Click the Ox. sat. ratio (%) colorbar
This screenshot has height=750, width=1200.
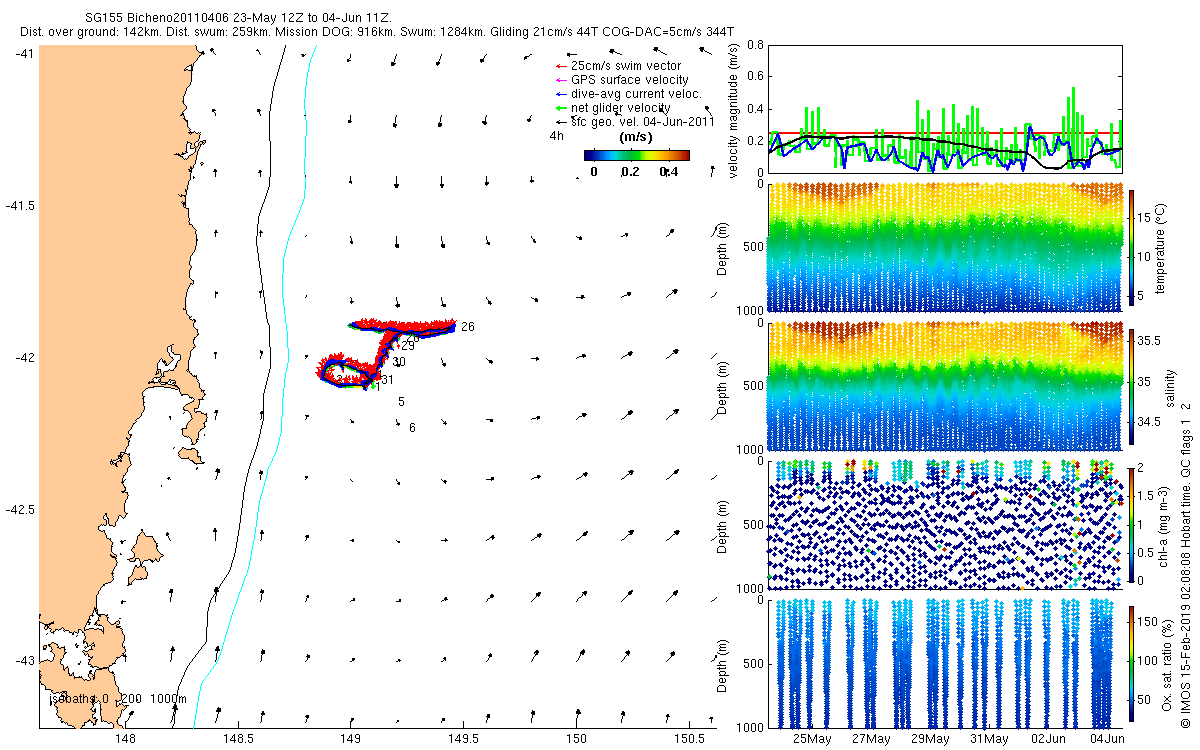[x=1131, y=663]
